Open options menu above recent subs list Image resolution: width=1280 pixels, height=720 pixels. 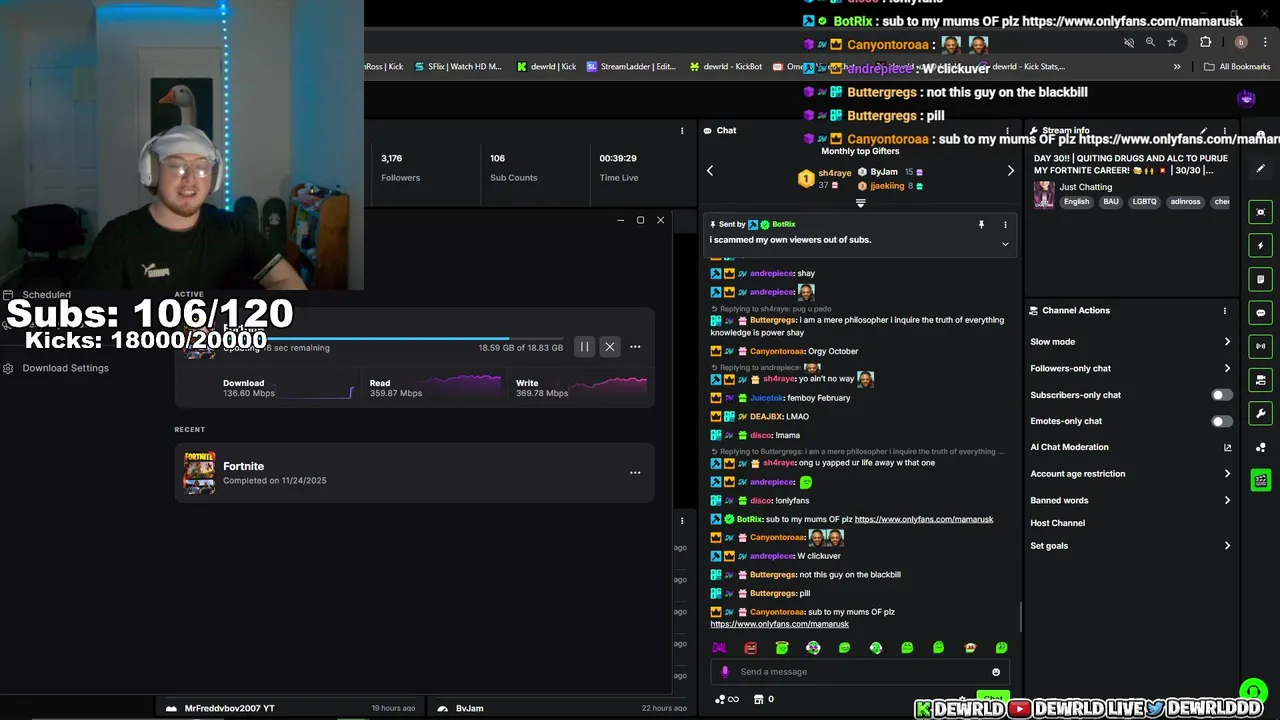tap(682, 520)
